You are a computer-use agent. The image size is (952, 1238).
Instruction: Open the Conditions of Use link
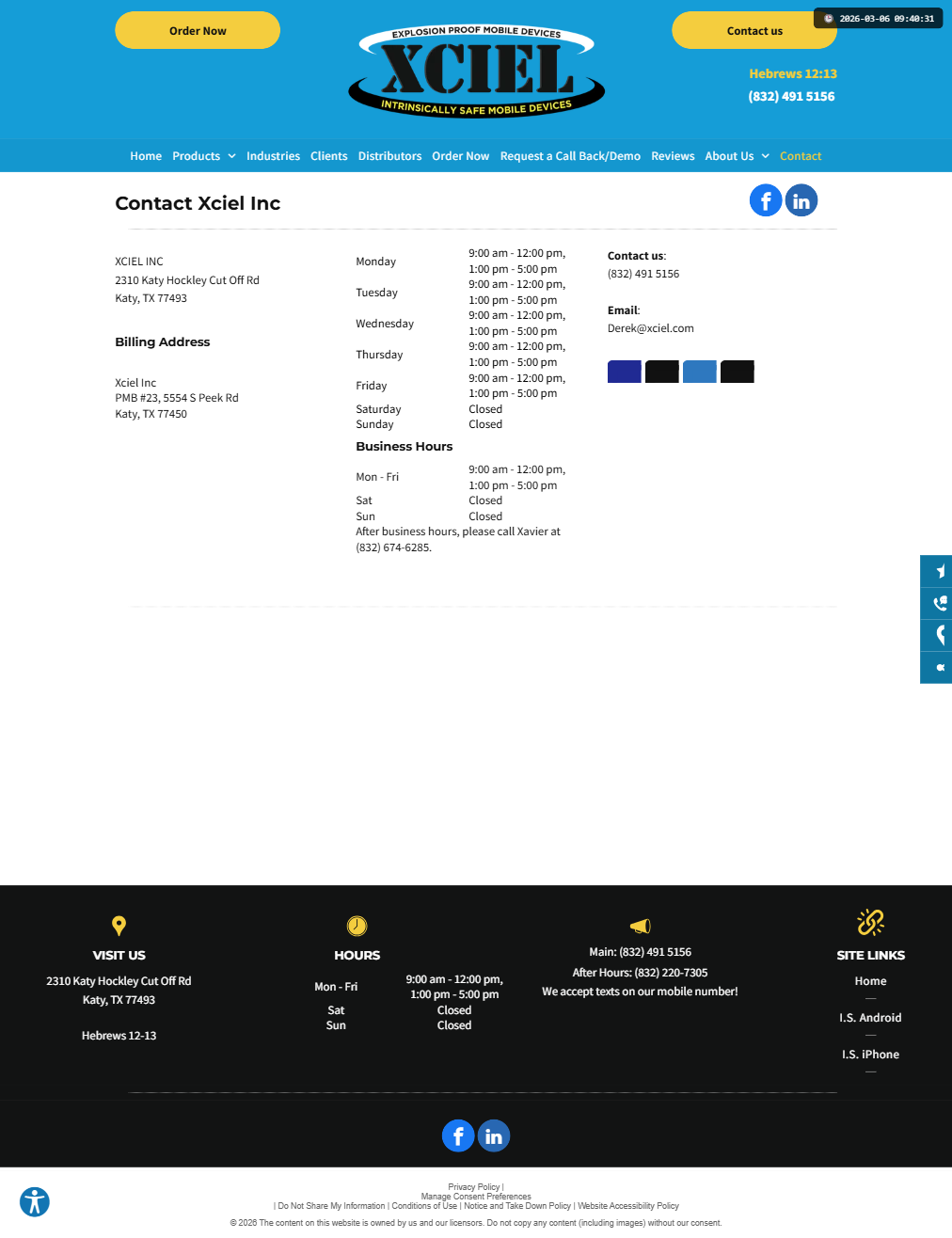coord(424,1206)
